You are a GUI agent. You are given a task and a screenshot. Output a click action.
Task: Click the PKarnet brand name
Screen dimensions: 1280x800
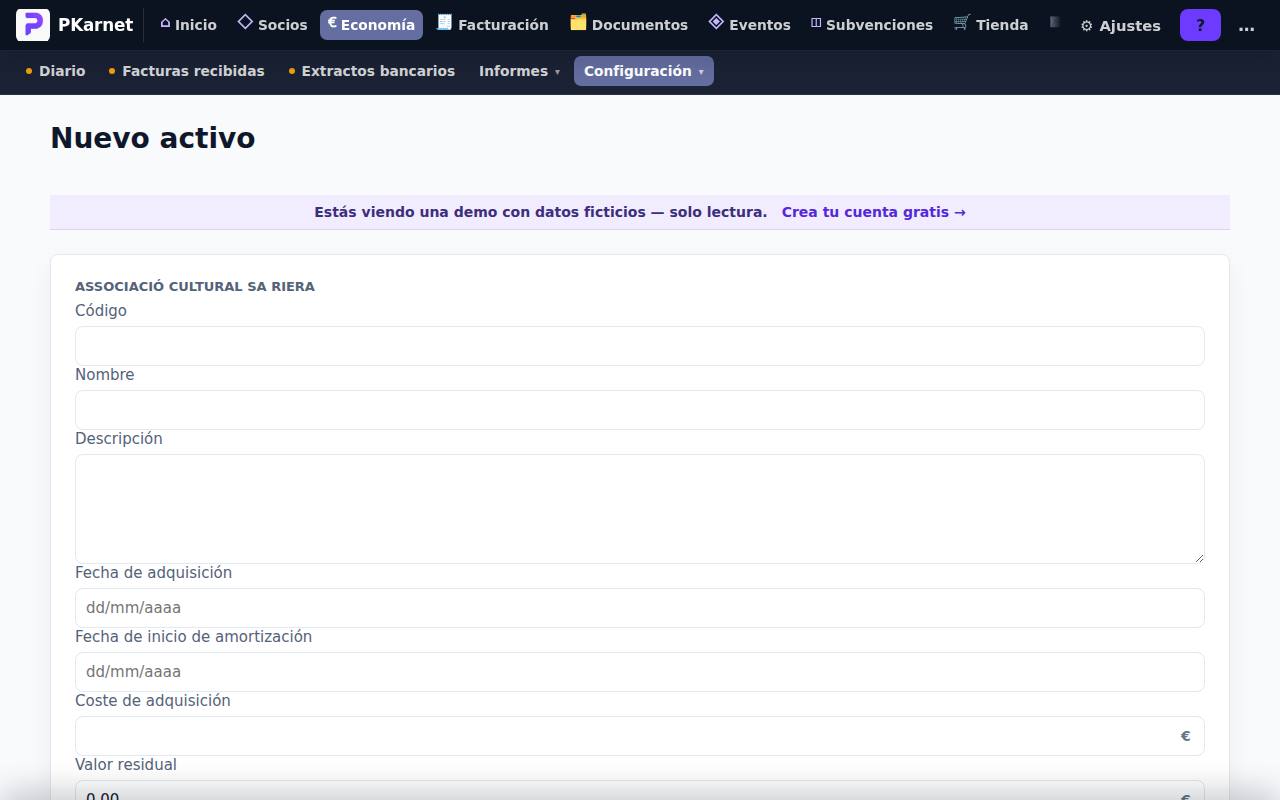coord(95,25)
